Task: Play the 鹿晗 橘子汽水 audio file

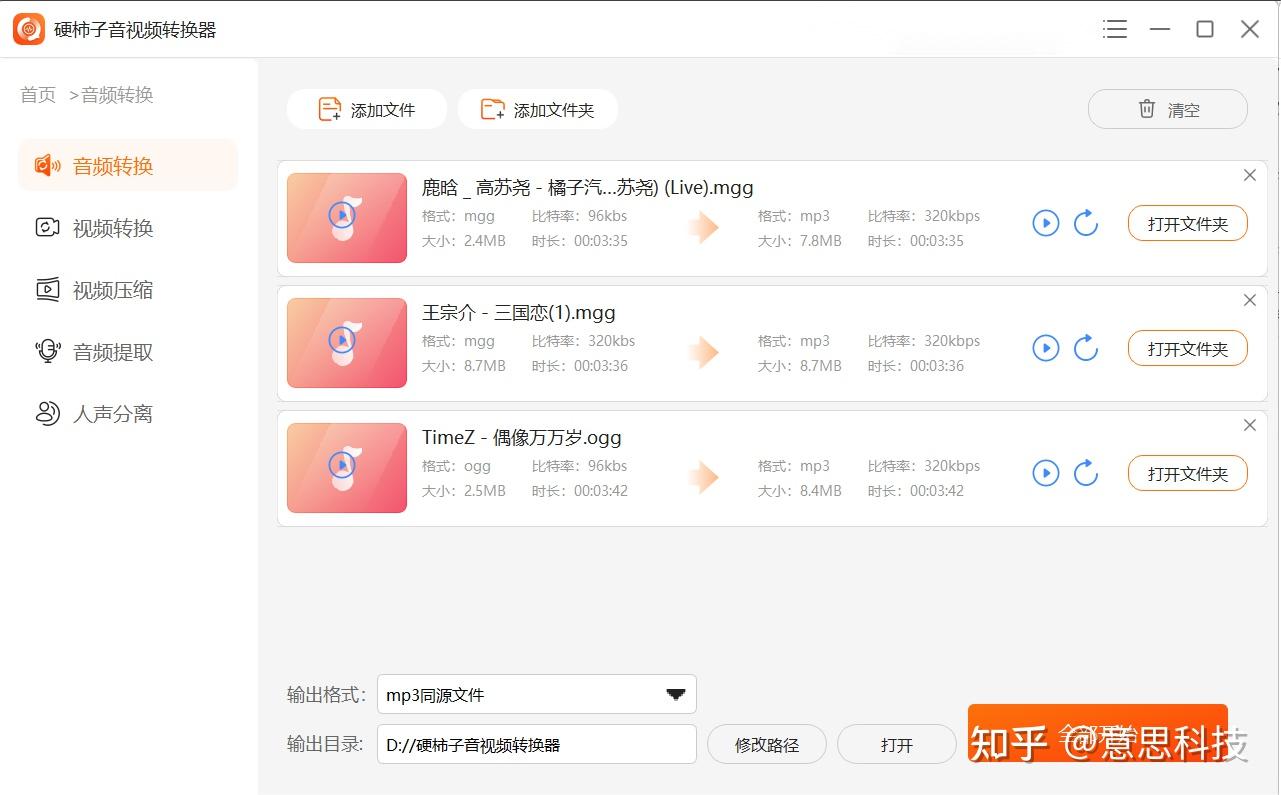Action: pyautogui.click(x=1045, y=223)
